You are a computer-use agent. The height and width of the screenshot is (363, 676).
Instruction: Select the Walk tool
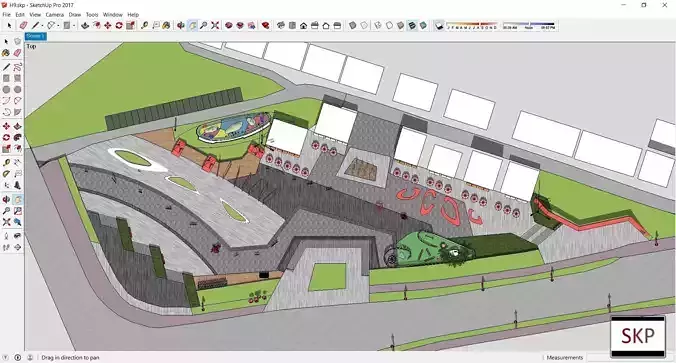pyautogui.click(x=6, y=247)
